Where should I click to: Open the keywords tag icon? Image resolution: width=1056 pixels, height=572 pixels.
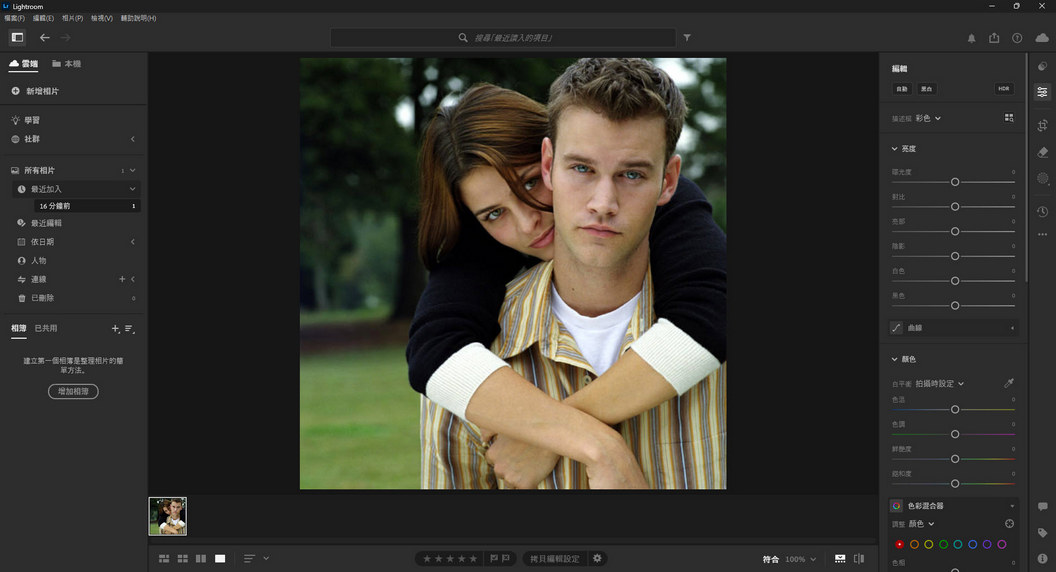pyautogui.click(x=1042, y=533)
